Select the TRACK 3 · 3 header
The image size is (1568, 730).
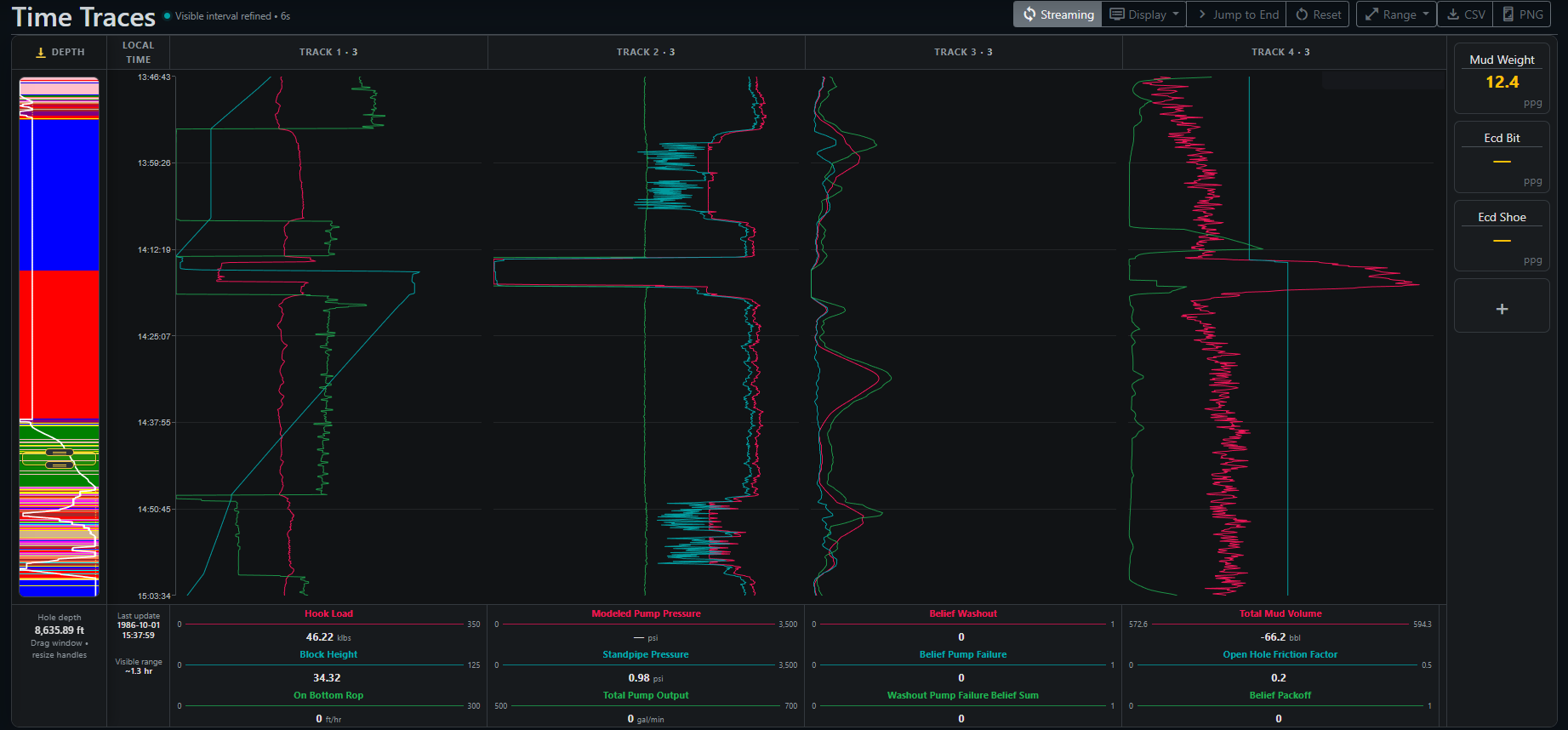(963, 52)
